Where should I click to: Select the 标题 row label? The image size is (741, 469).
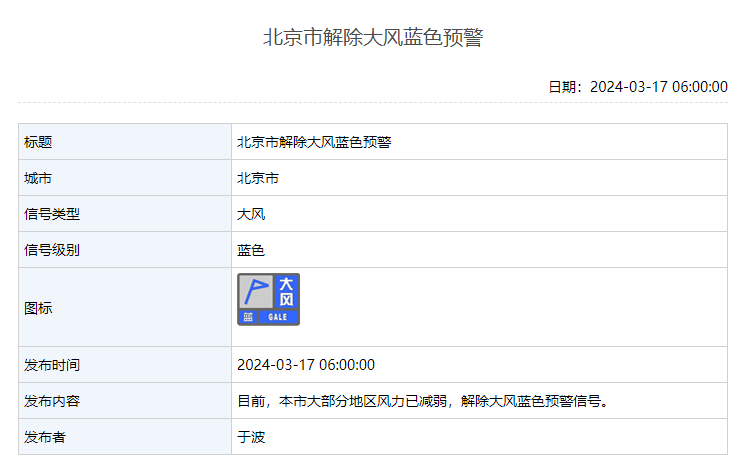[37, 142]
